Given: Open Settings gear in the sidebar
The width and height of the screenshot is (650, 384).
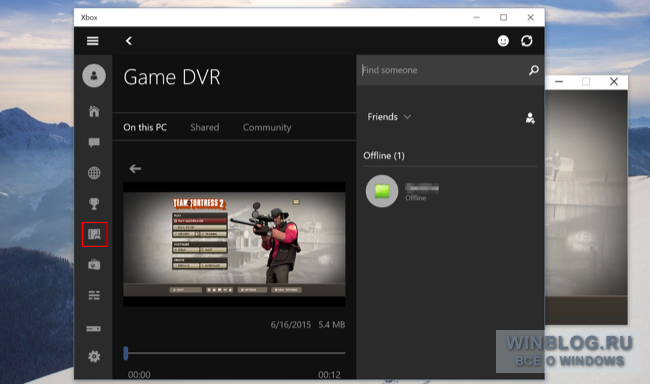Looking at the screenshot, I should [x=94, y=356].
